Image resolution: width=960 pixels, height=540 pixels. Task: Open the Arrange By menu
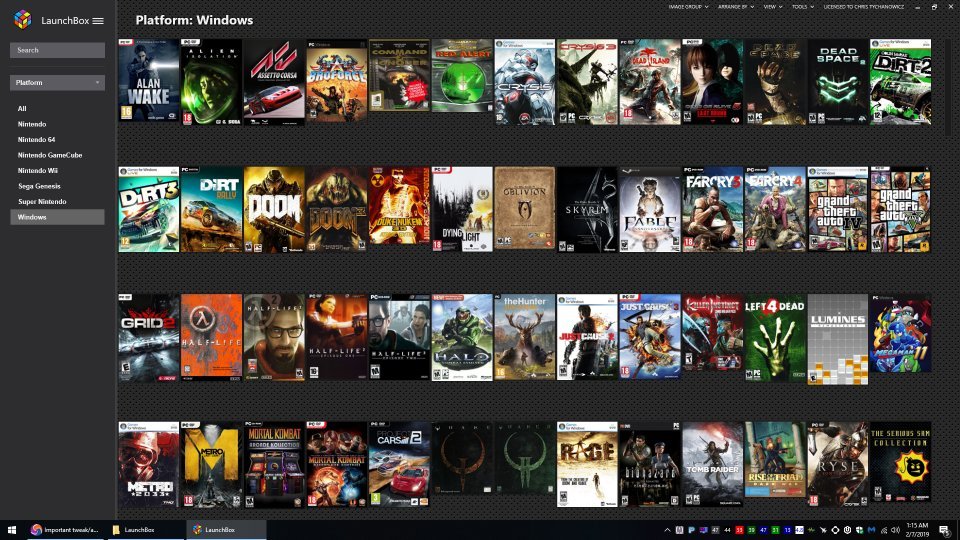click(x=737, y=7)
